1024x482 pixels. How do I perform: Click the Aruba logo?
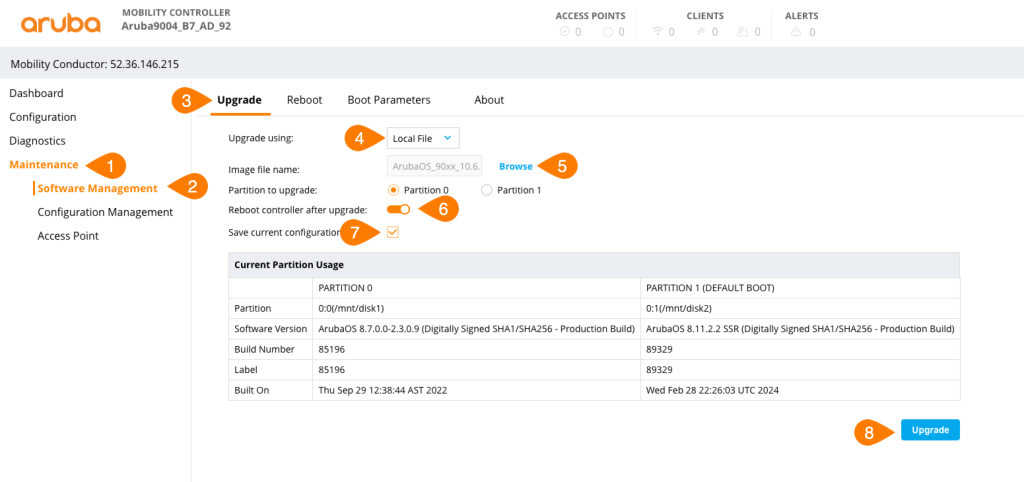point(60,23)
